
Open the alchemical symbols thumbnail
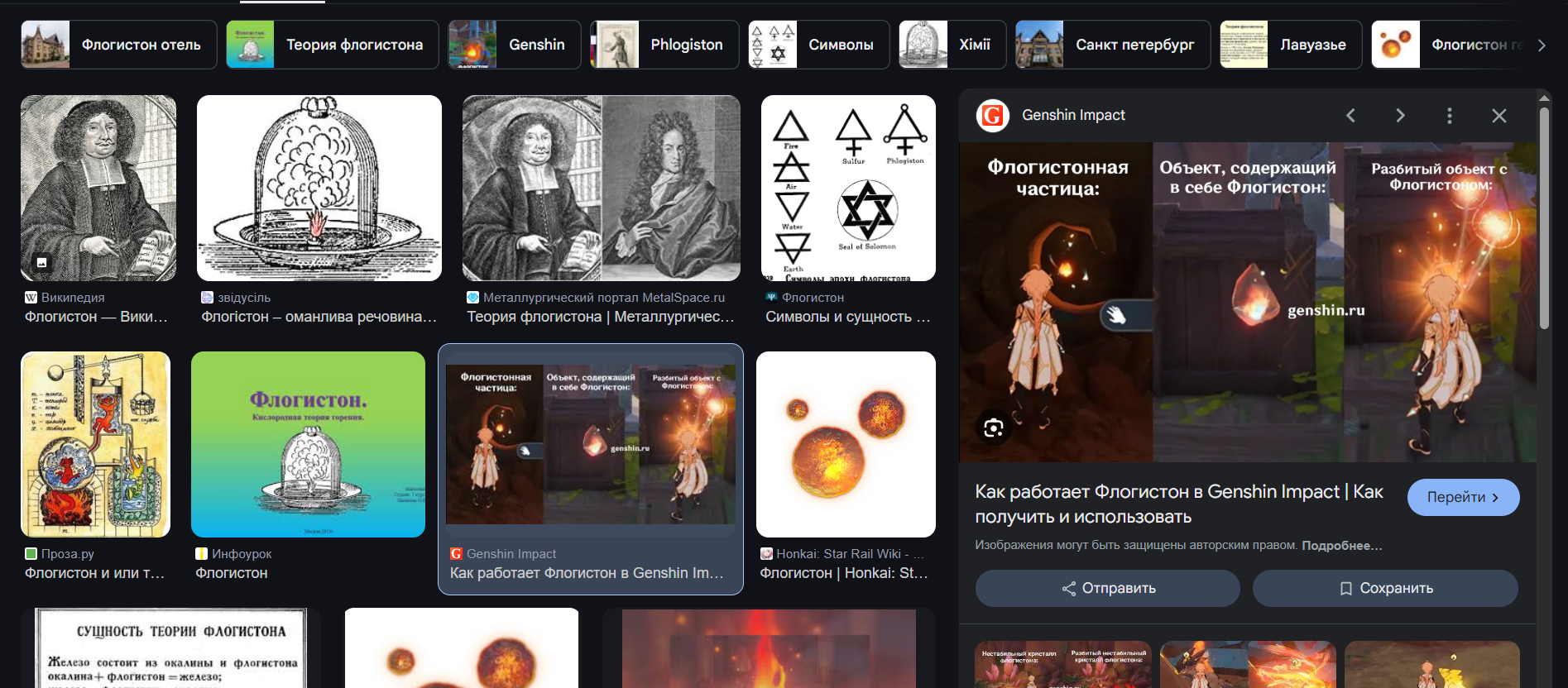coord(848,188)
